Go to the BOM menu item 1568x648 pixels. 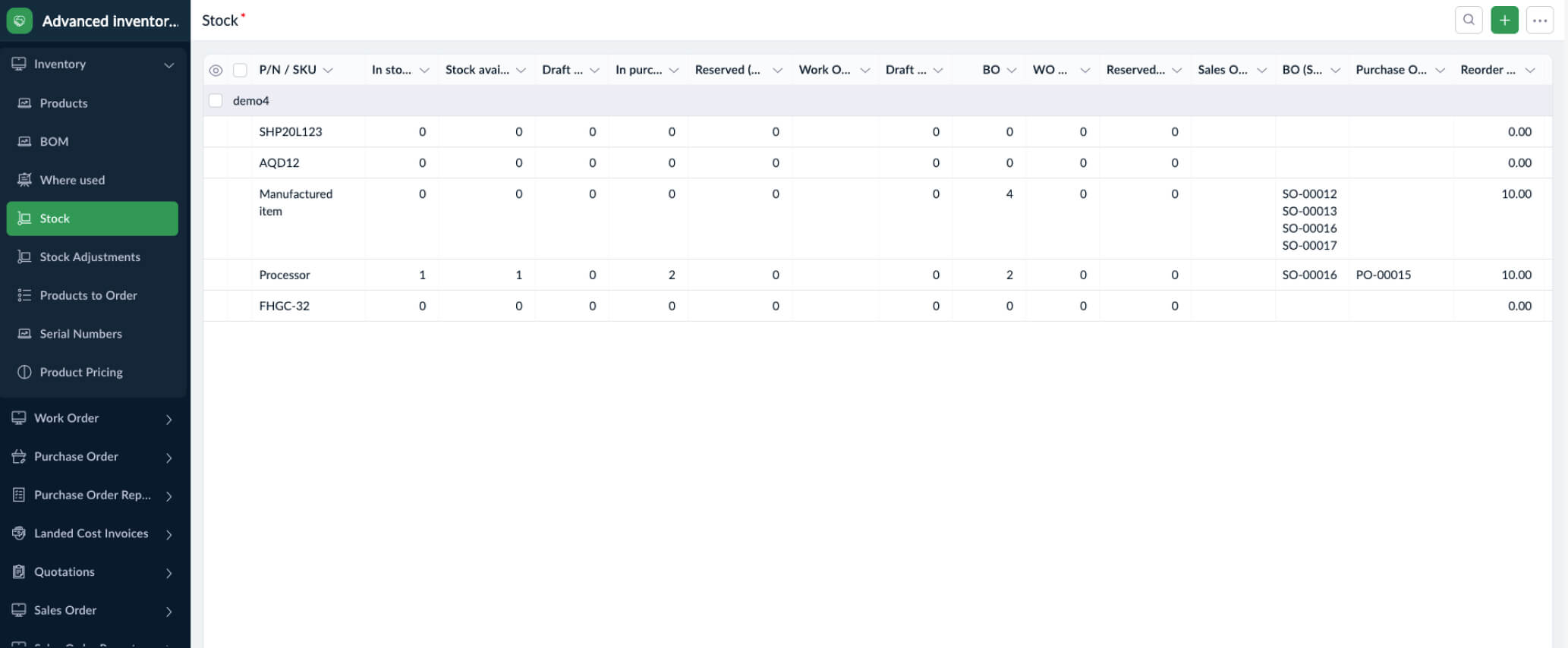click(x=54, y=141)
